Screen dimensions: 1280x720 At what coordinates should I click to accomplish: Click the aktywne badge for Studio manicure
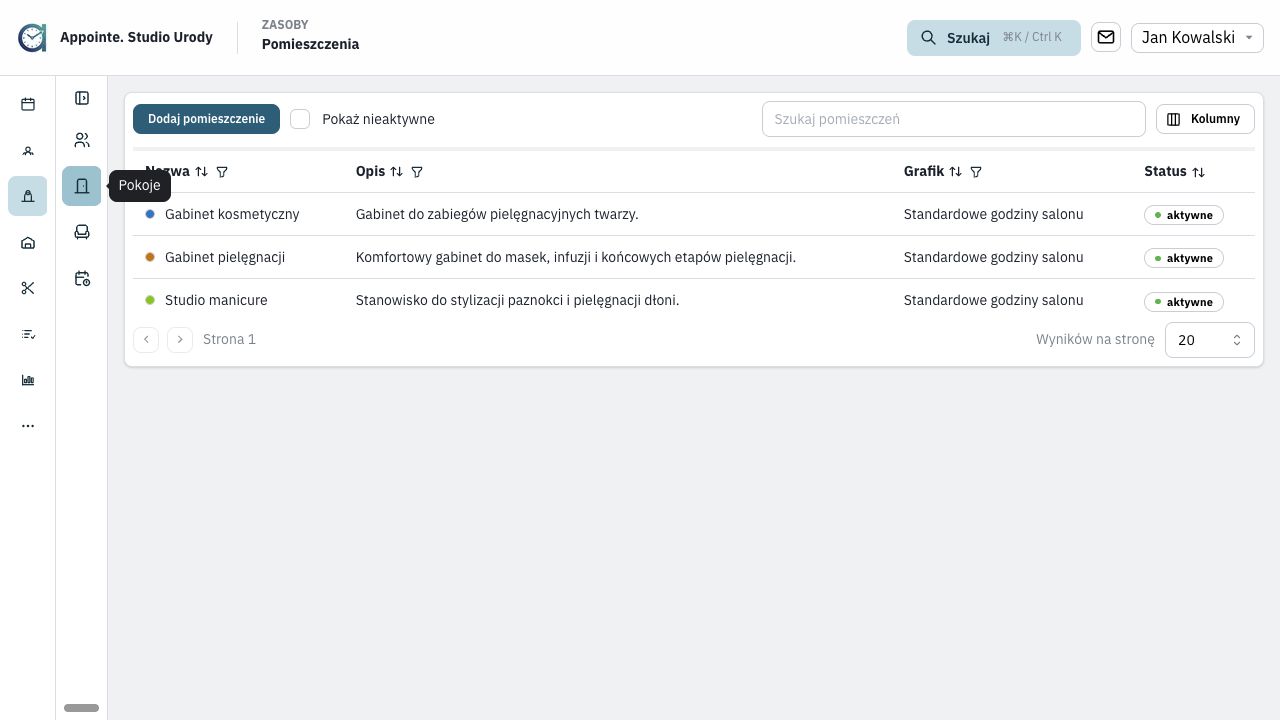[1184, 302]
